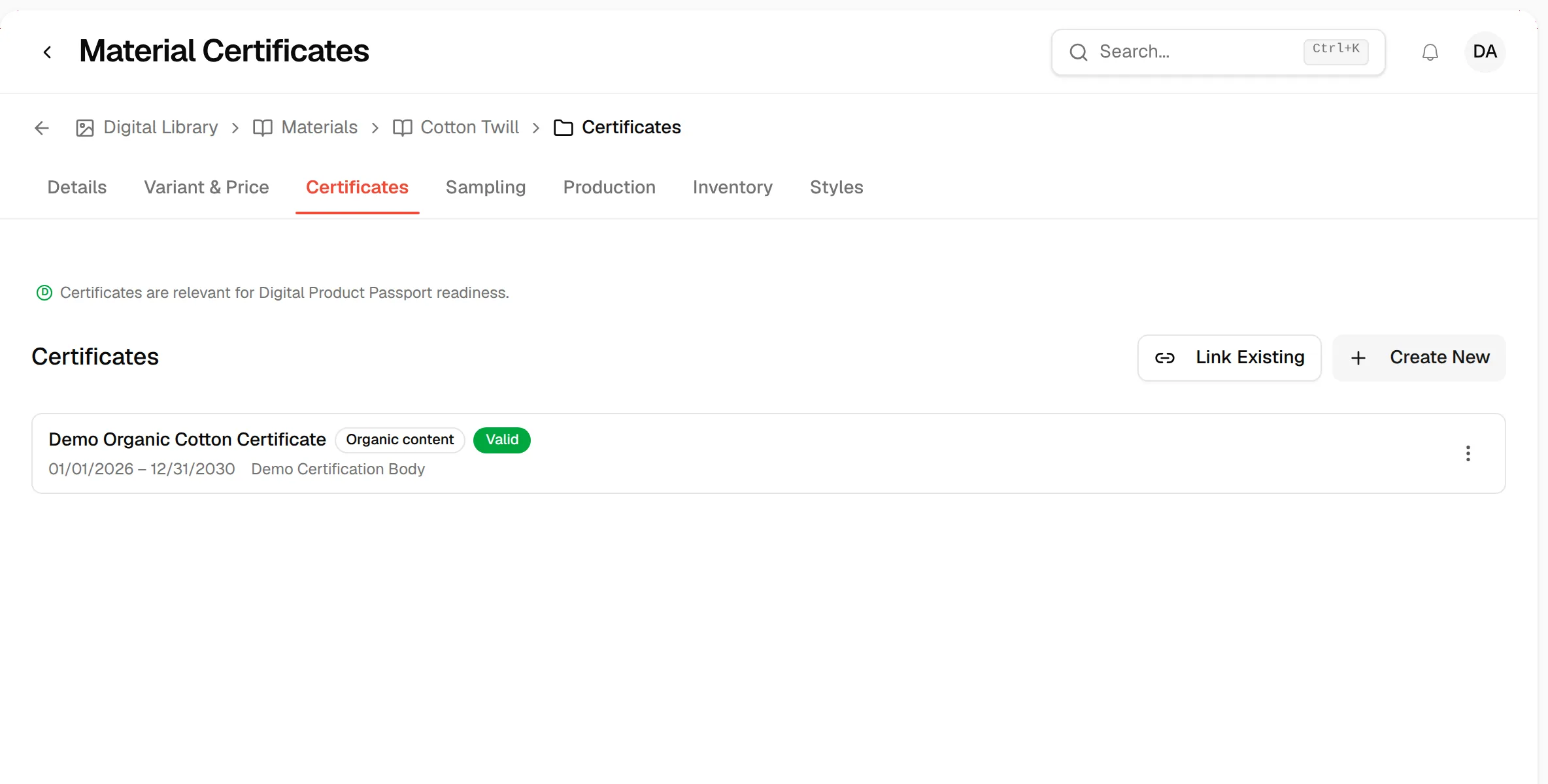Viewport: 1548px width, 784px height.
Task: Open the Styles tab
Action: click(837, 188)
